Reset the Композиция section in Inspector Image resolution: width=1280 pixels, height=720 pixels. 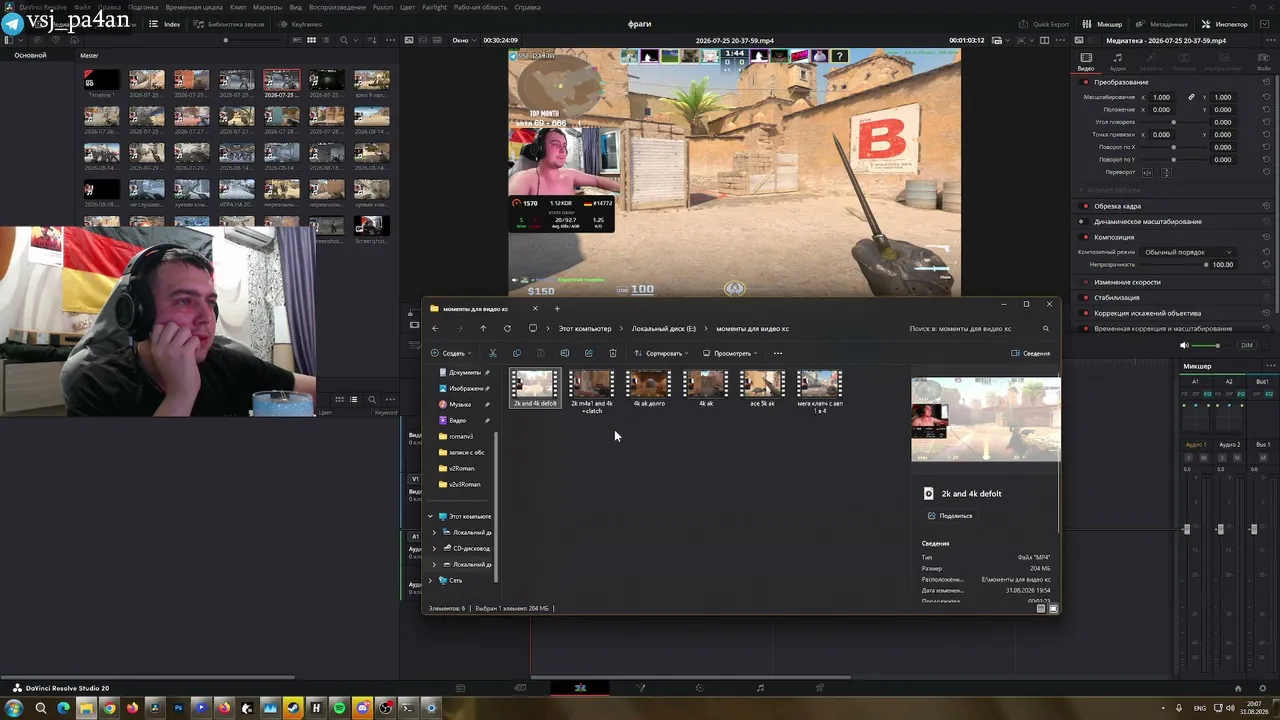(1267, 237)
